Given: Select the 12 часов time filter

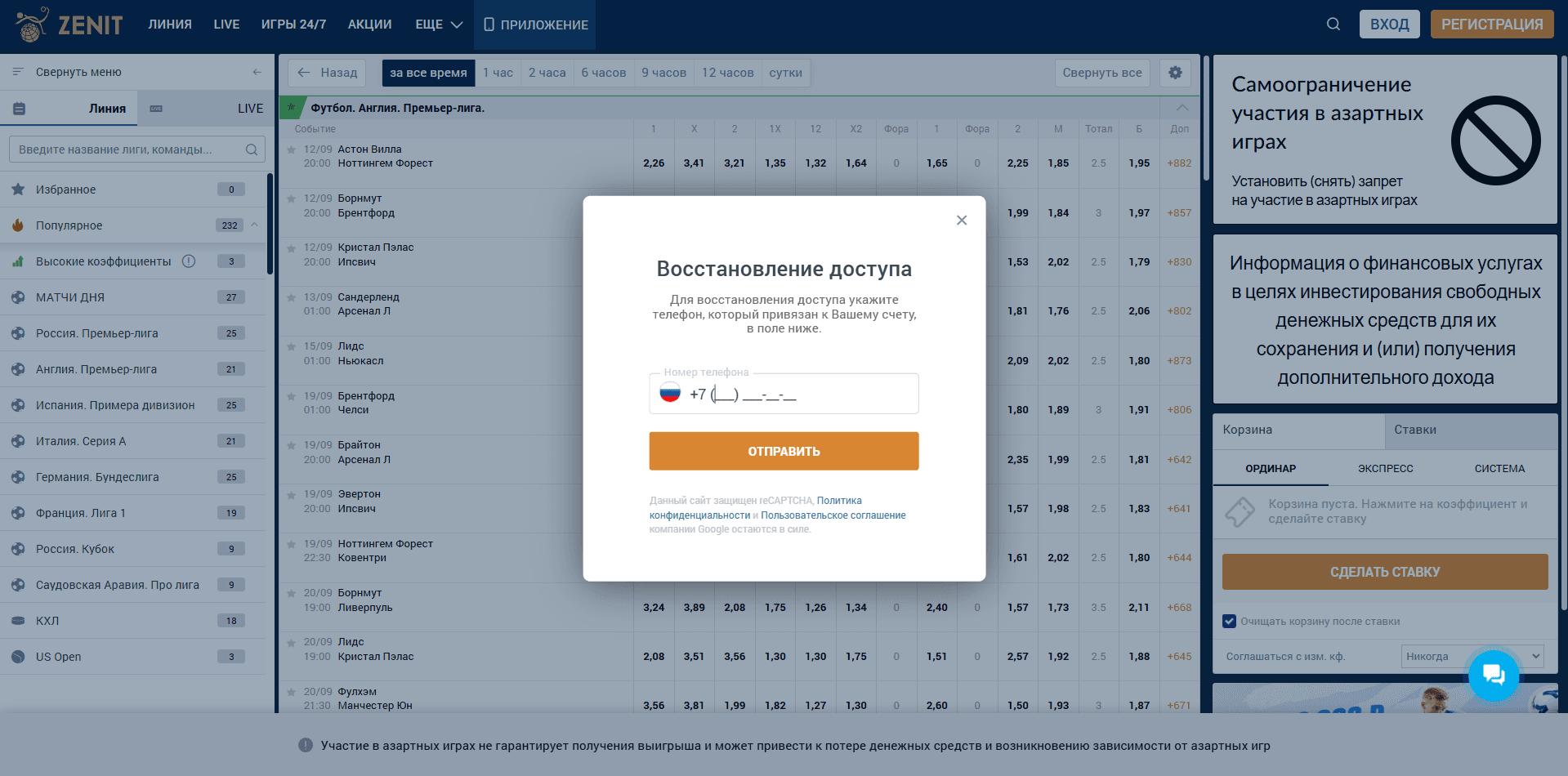Looking at the screenshot, I should [727, 73].
